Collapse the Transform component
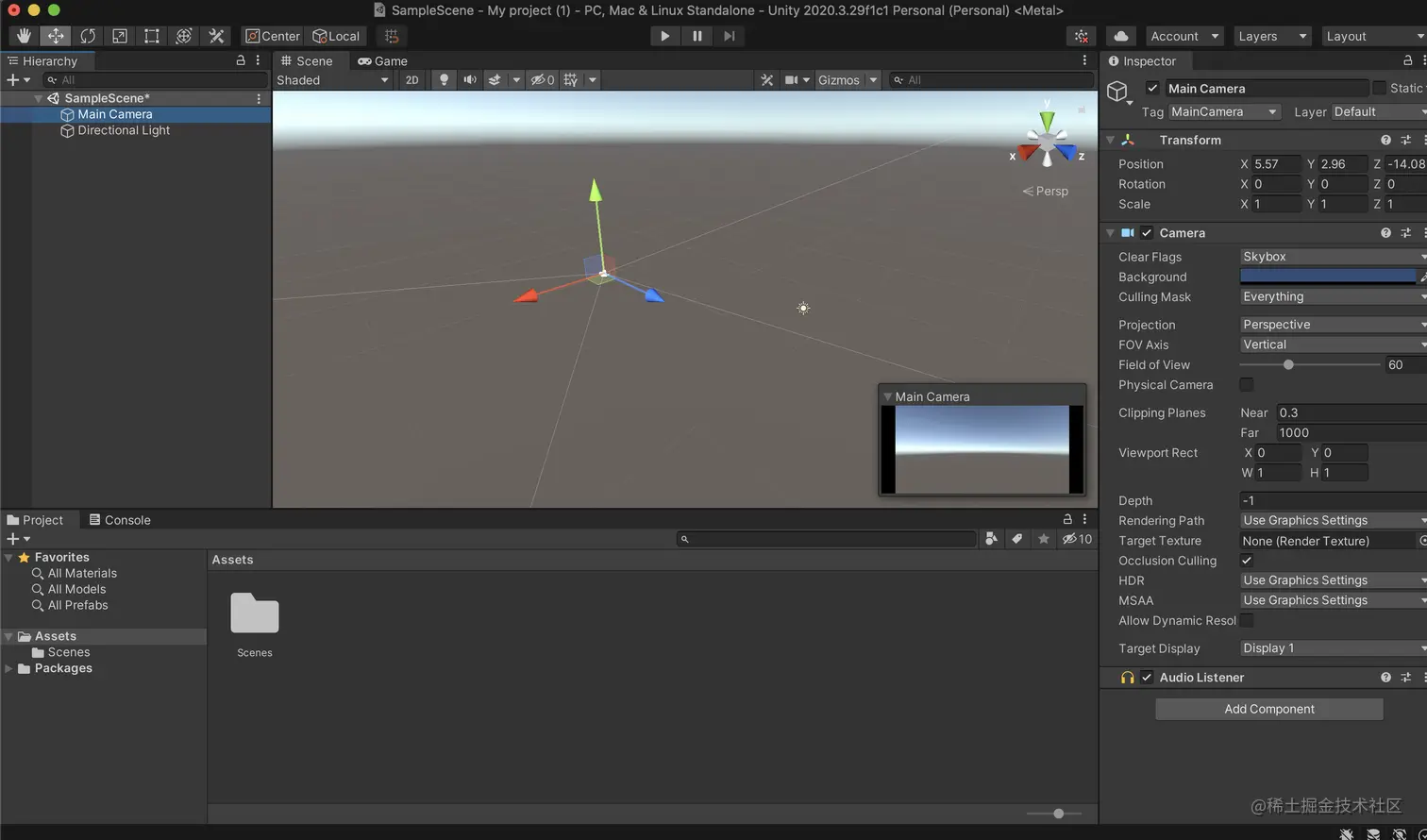Image resolution: width=1427 pixels, height=840 pixels. pyautogui.click(x=1110, y=140)
